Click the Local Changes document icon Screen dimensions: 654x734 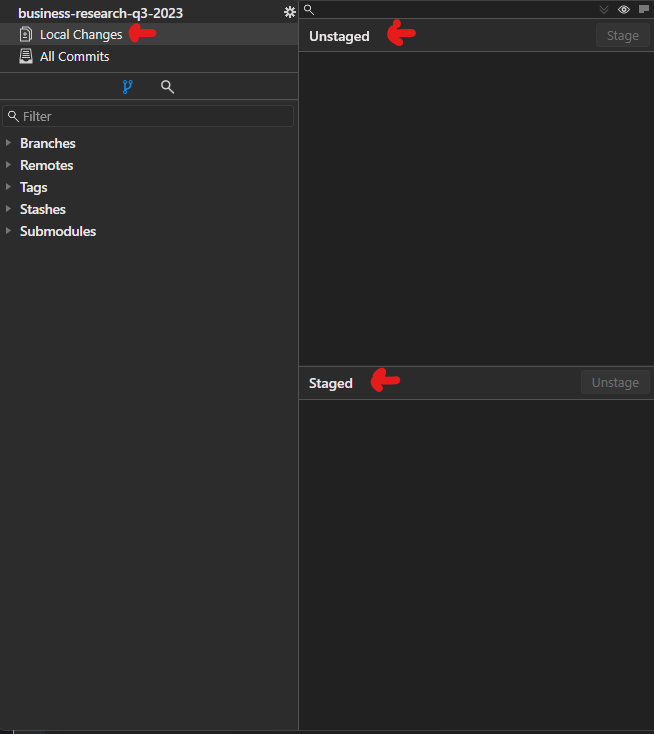pos(26,34)
